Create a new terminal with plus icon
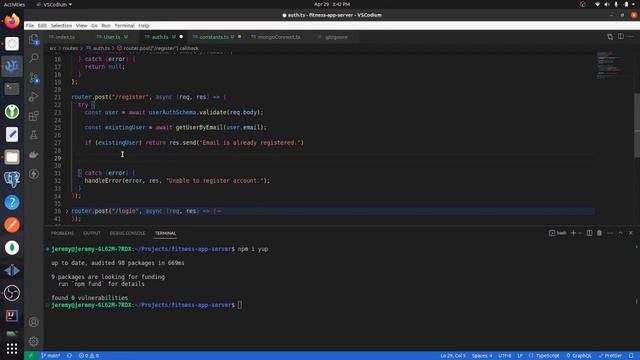 pos(573,233)
